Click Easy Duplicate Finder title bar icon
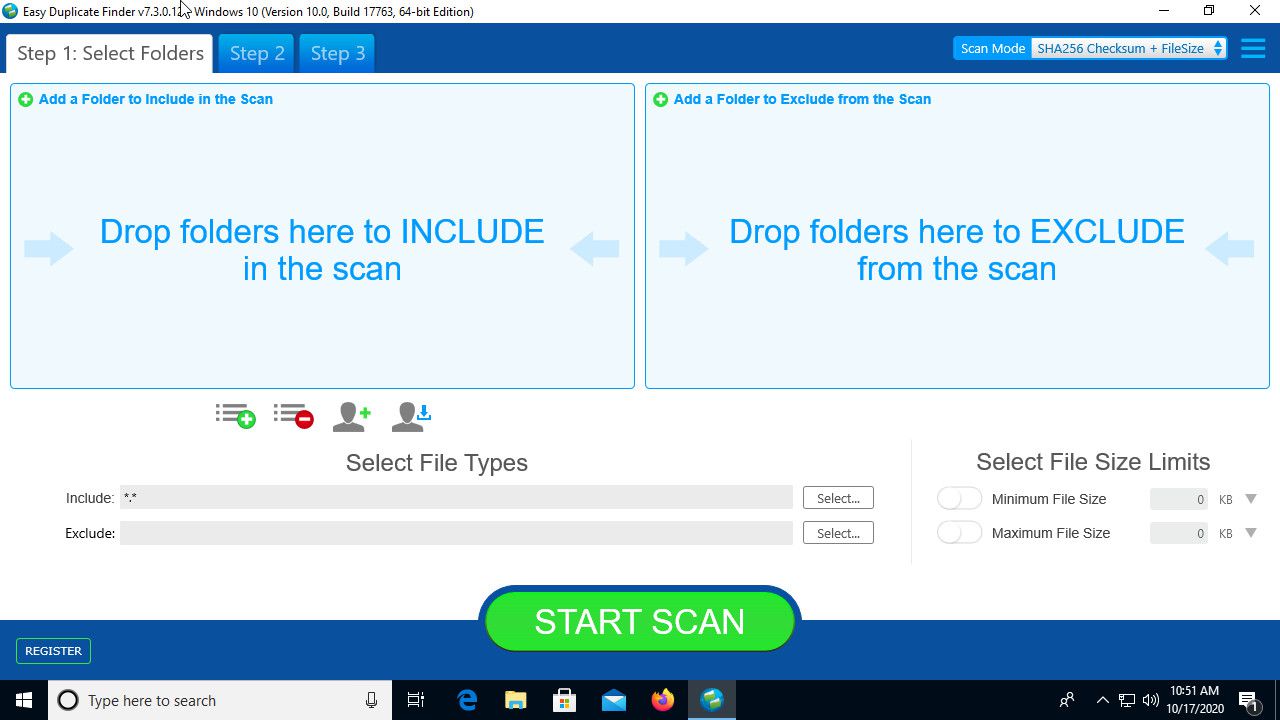This screenshot has width=1280, height=720. click(x=11, y=11)
